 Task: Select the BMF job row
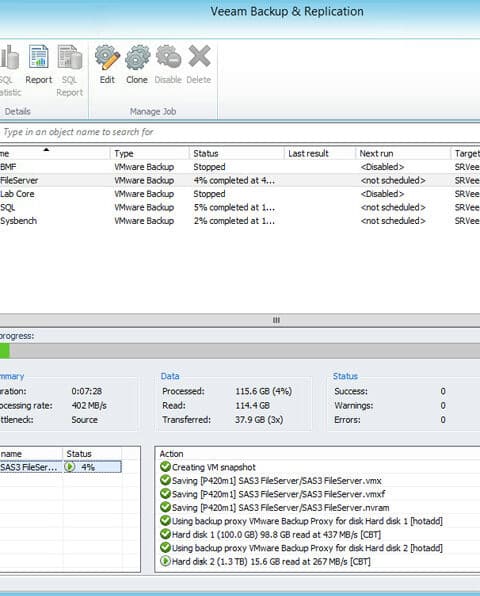pyautogui.click(x=240, y=167)
